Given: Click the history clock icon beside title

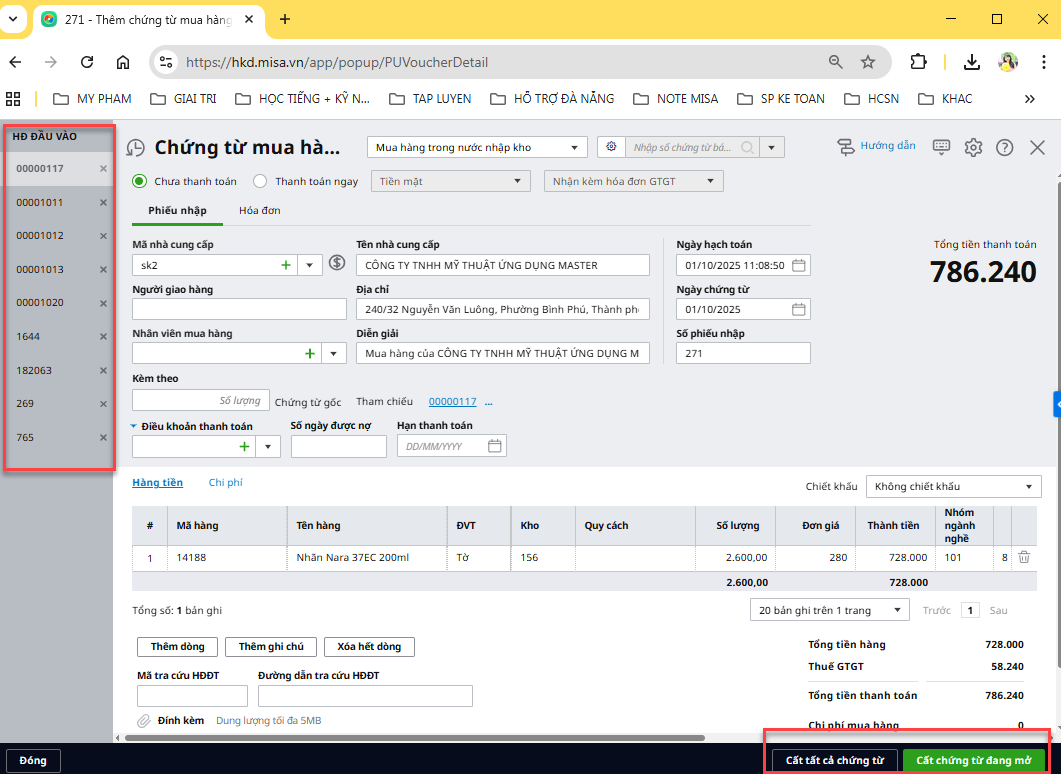Looking at the screenshot, I should [136, 148].
